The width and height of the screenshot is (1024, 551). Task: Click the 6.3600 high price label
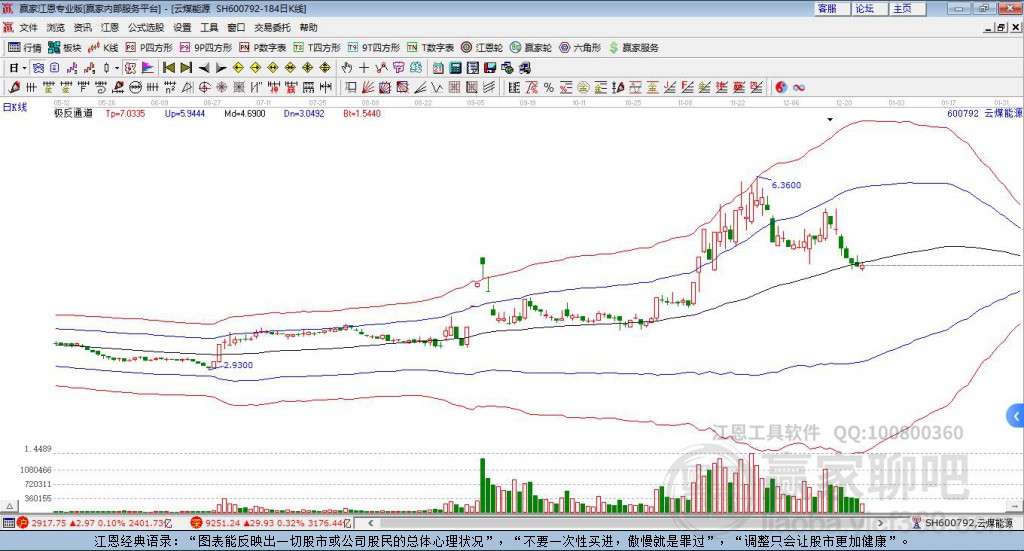point(786,185)
